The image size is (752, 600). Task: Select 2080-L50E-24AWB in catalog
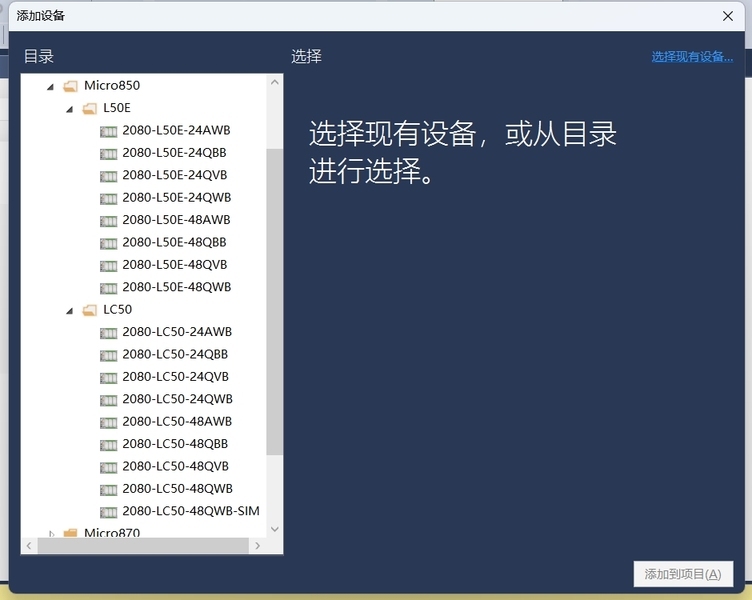coord(176,130)
